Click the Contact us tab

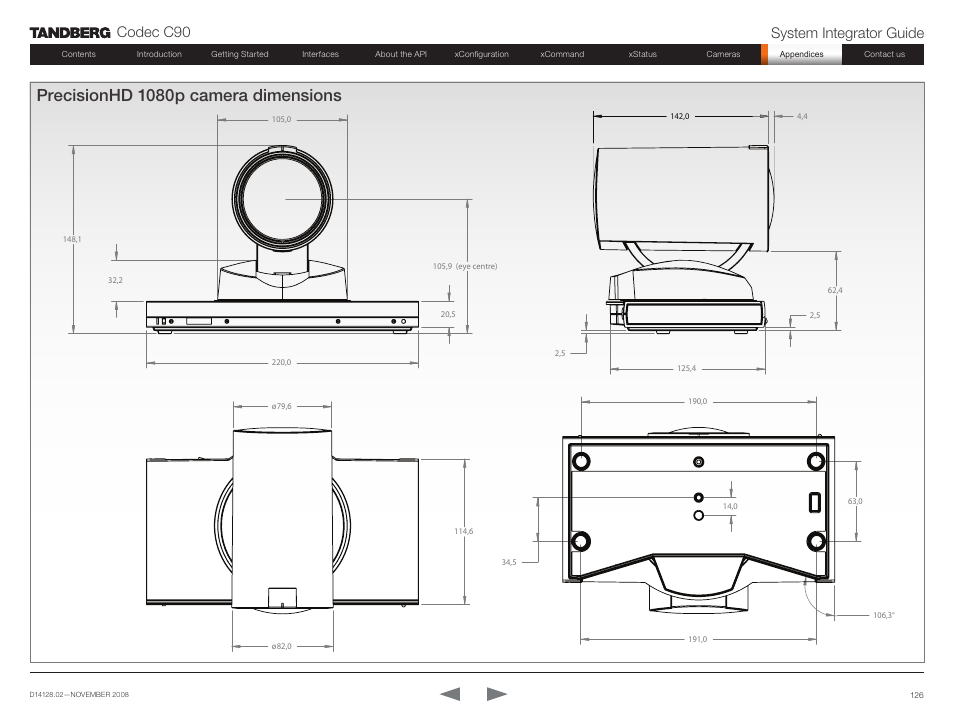[884, 54]
